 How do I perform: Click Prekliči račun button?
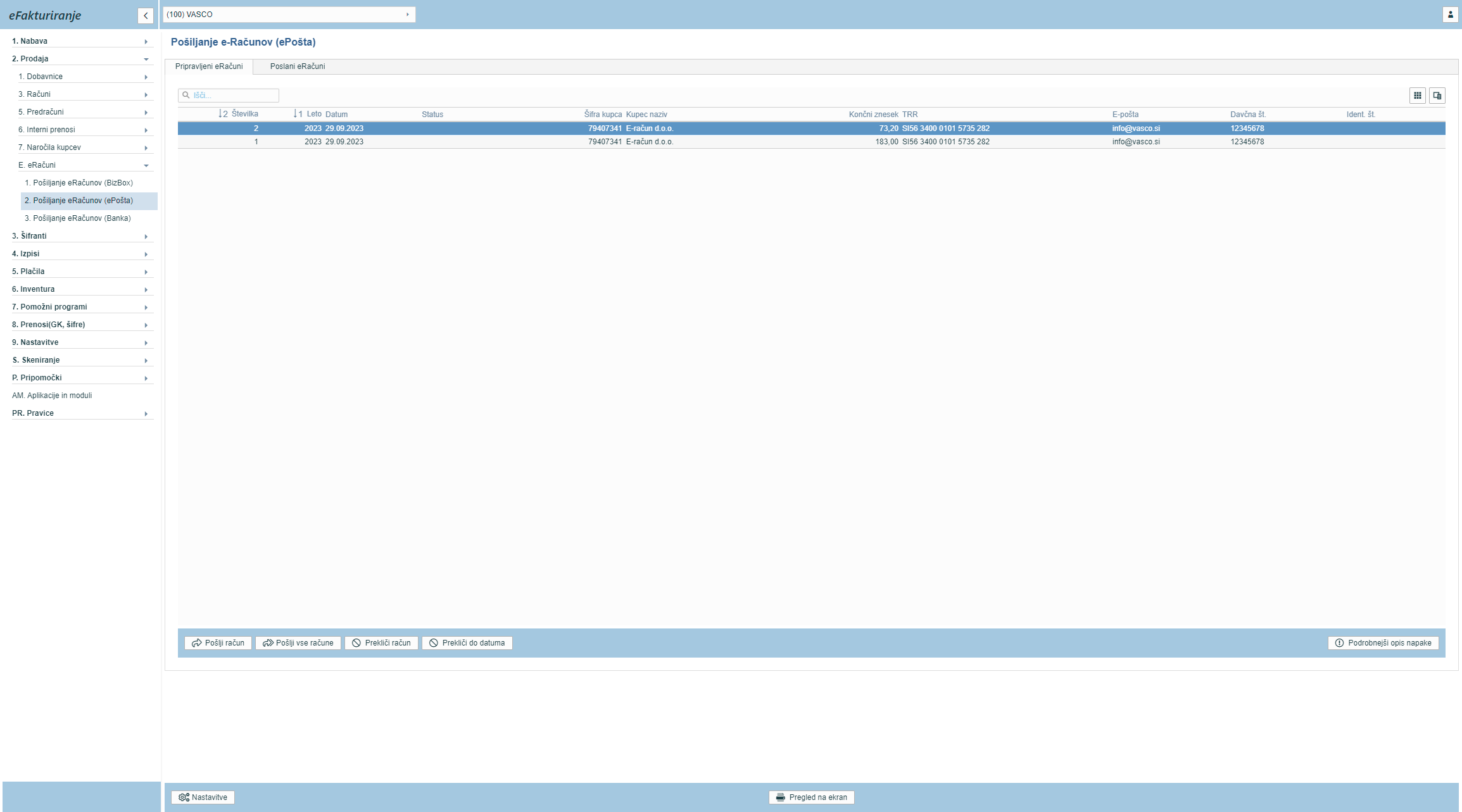[381, 643]
